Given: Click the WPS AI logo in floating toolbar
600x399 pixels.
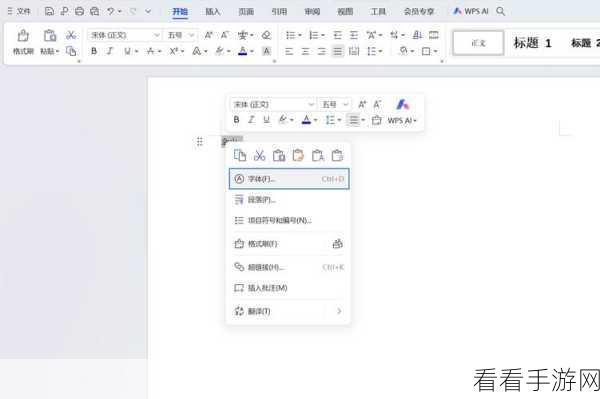Looking at the screenshot, I should click(403, 104).
